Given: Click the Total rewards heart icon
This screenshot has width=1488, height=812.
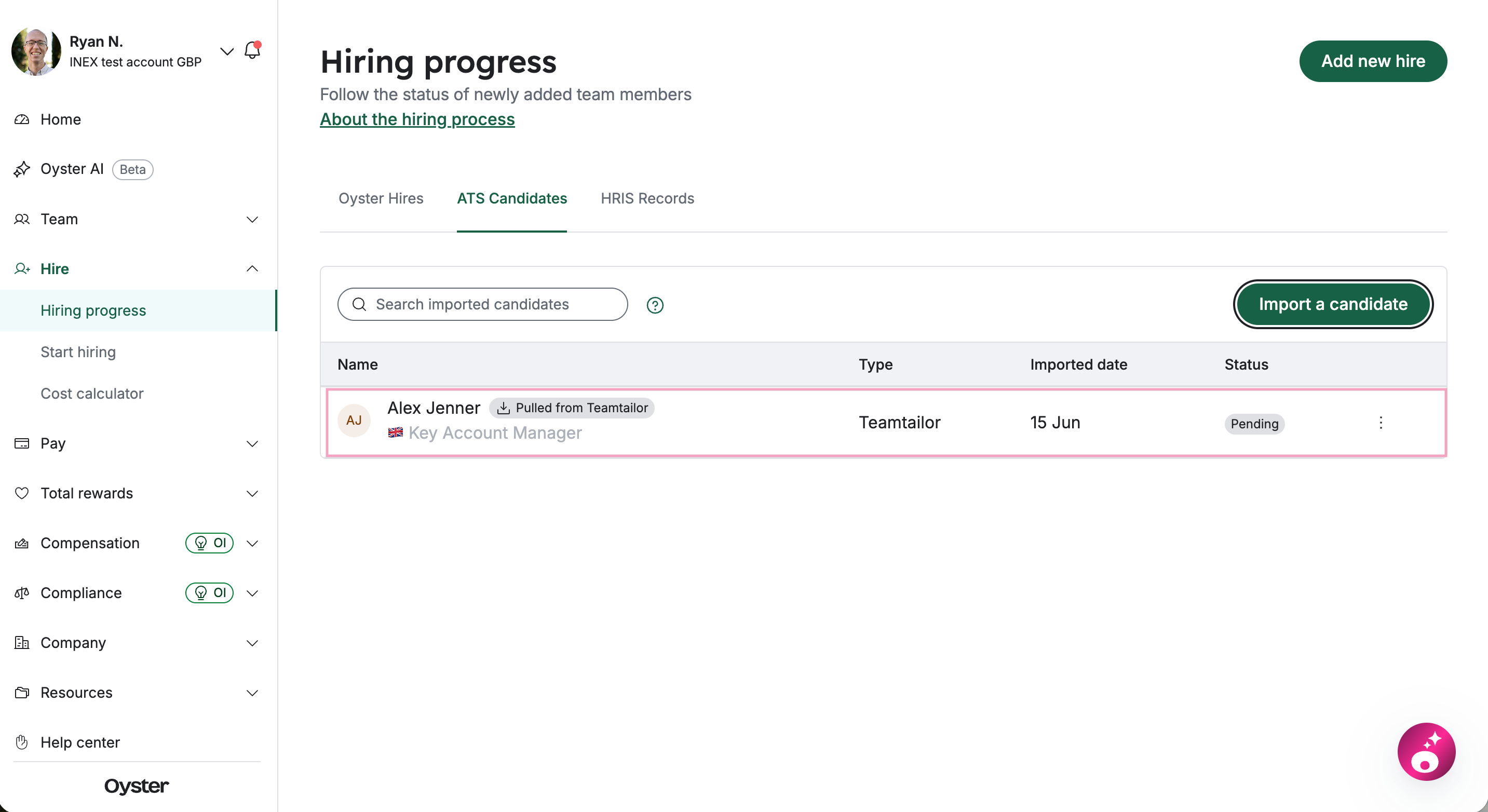Looking at the screenshot, I should point(22,493).
